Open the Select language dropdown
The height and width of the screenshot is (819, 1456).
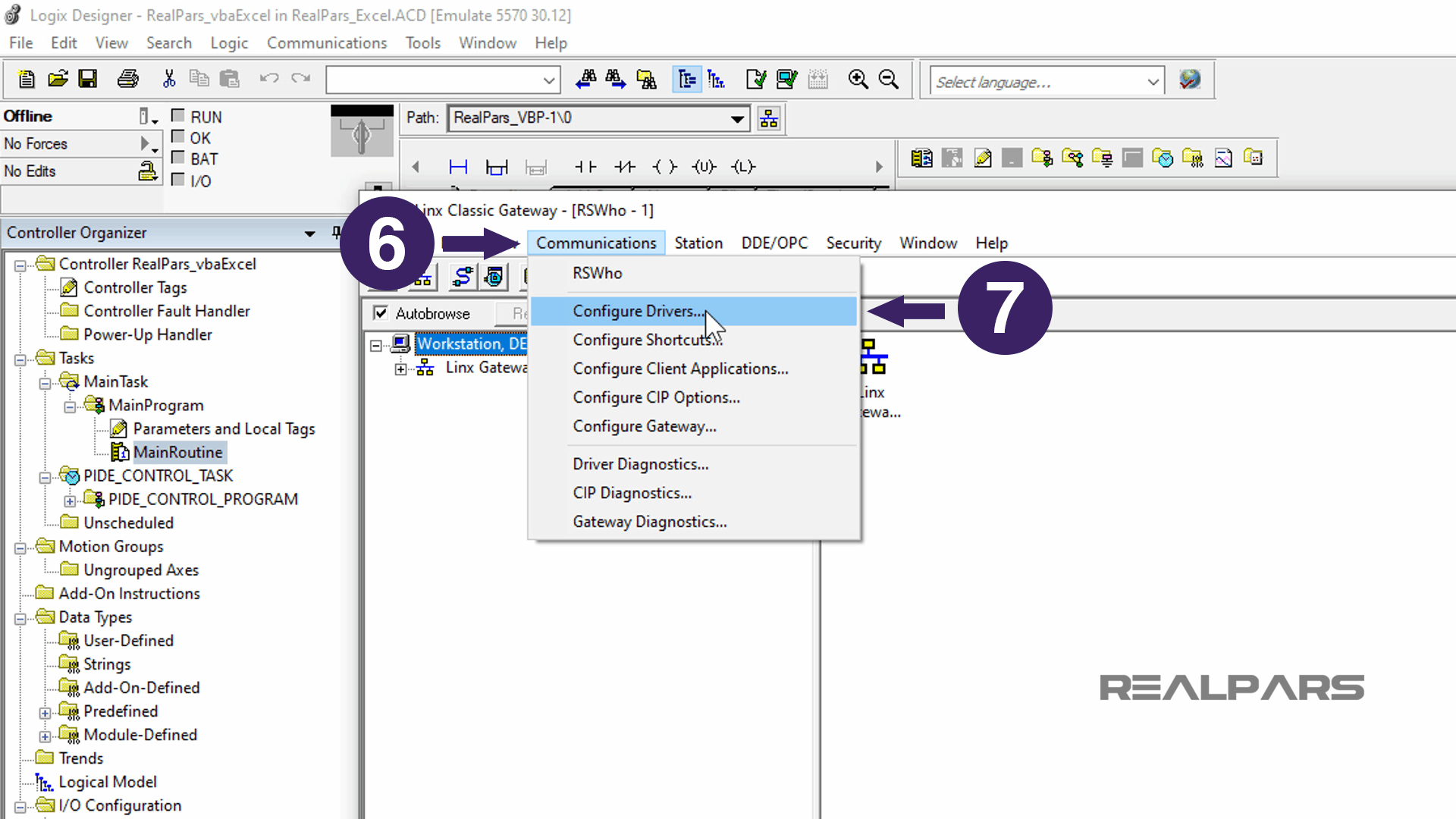pos(1153,81)
